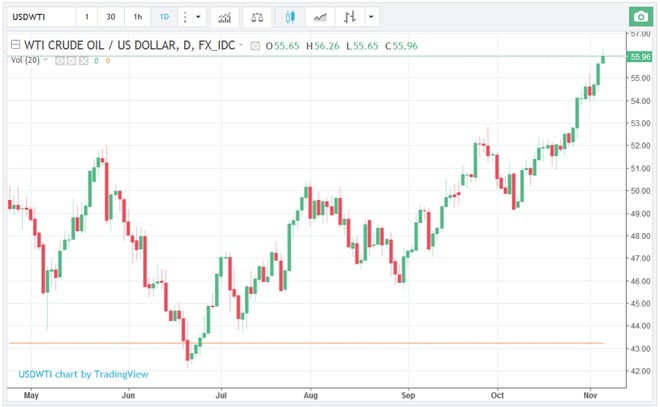
Task: Remove the Vol indicator with X icon
Action: pos(84,60)
